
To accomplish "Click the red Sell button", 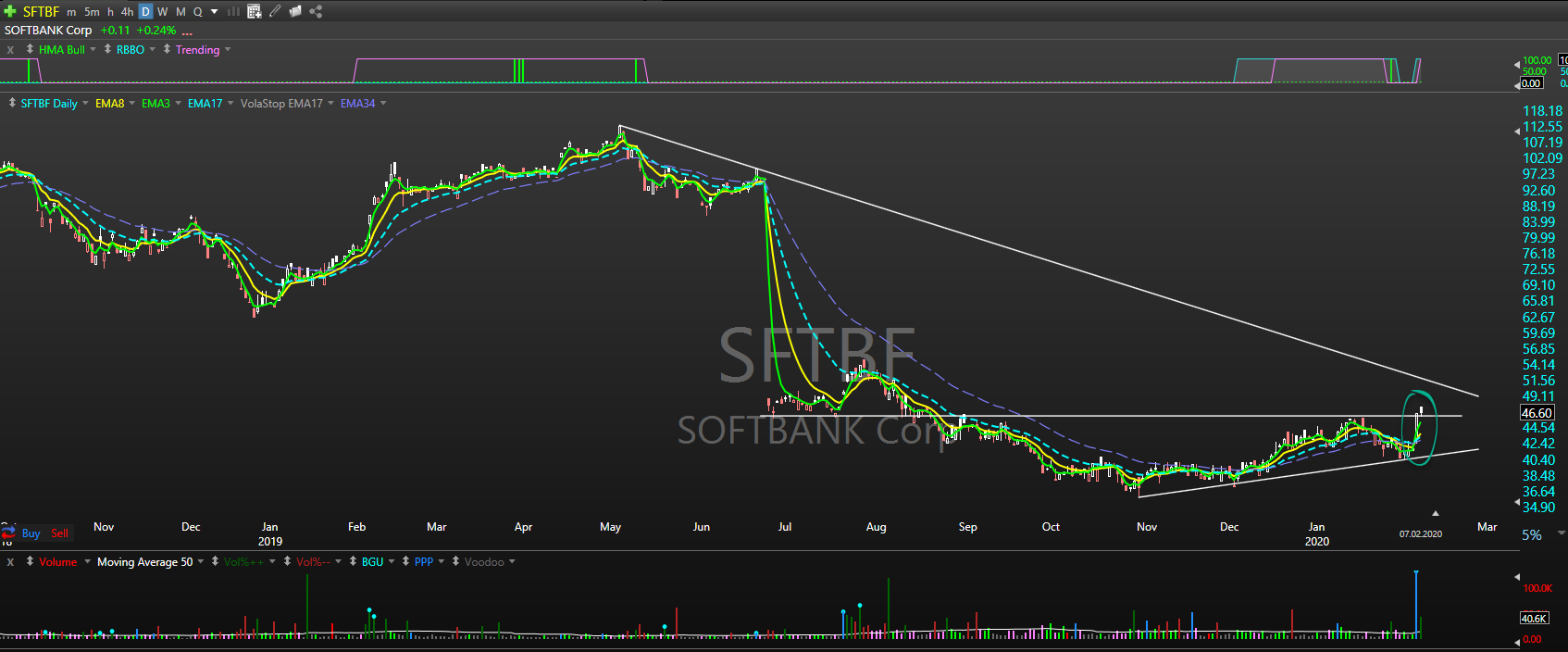I will tap(59, 533).
